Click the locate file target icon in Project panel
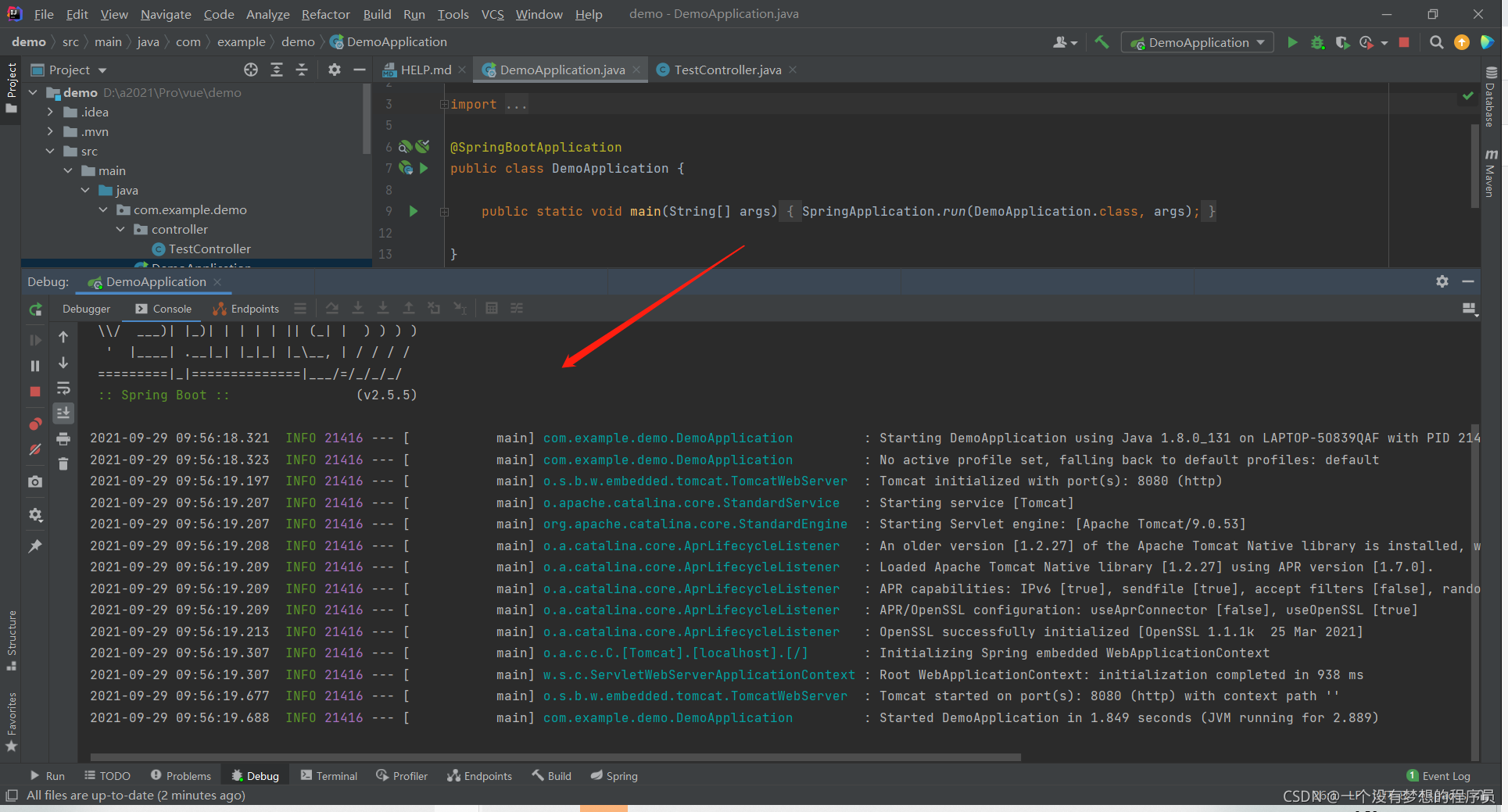Viewport: 1508px width, 812px height. pyautogui.click(x=251, y=70)
